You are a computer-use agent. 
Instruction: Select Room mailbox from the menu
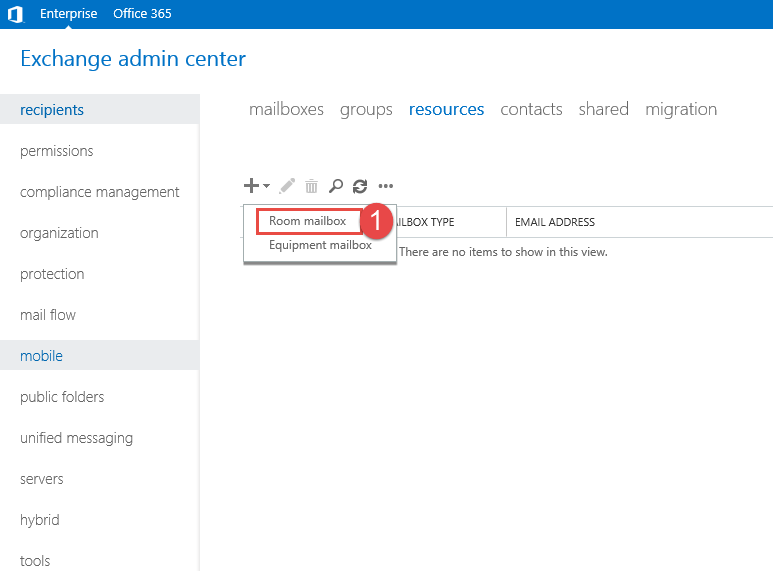coord(308,221)
